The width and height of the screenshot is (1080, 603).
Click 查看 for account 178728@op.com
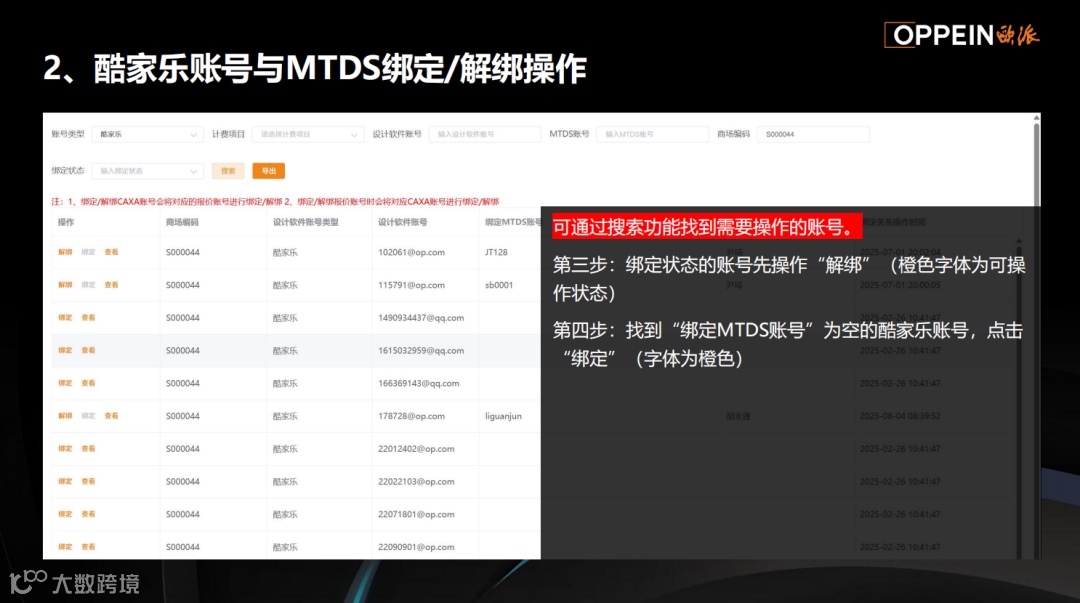pyautogui.click(x=112, y=416)
